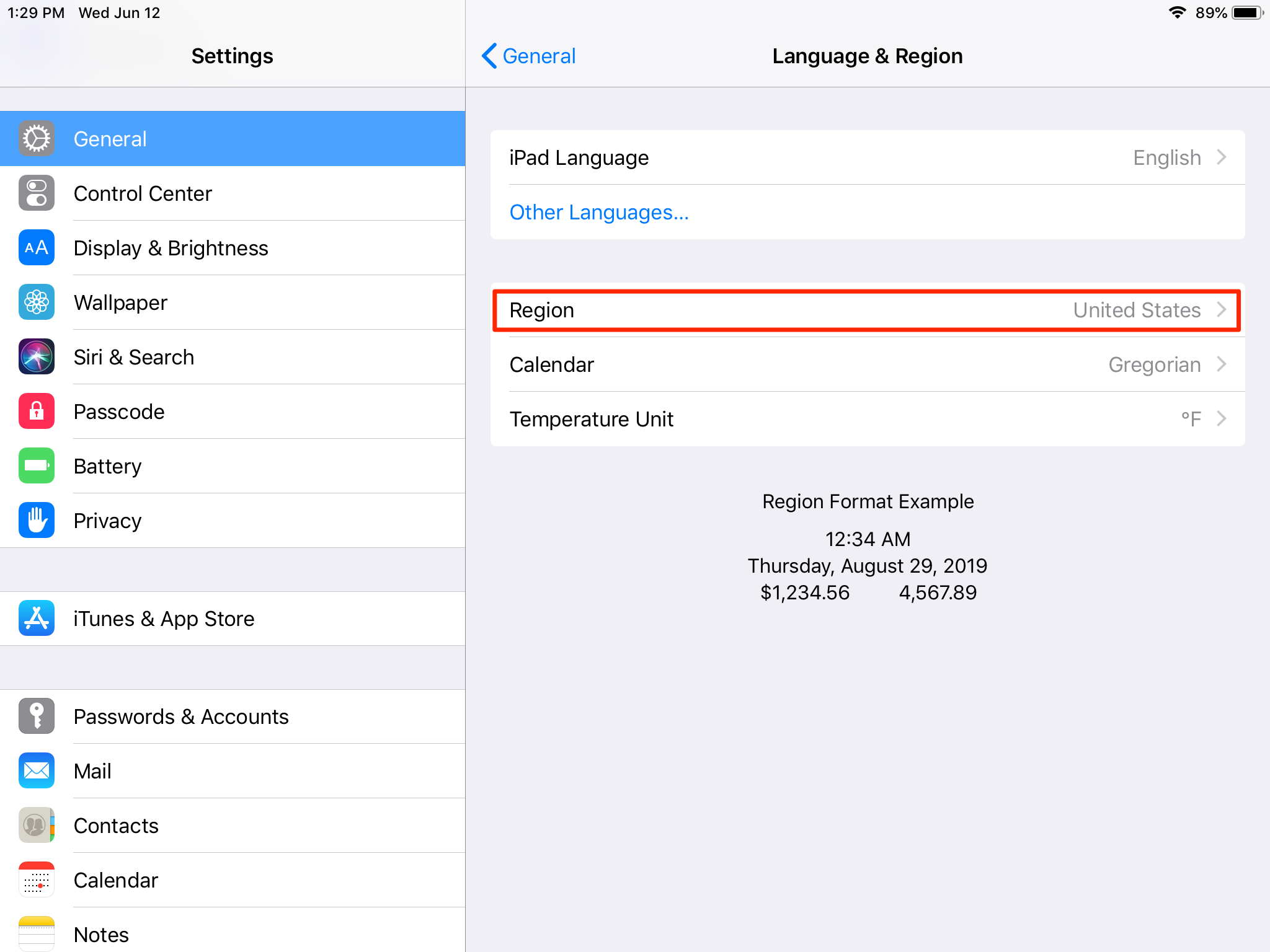Open Region setting row
Viewport: 1270px width, 952px height.
[868, 310]
